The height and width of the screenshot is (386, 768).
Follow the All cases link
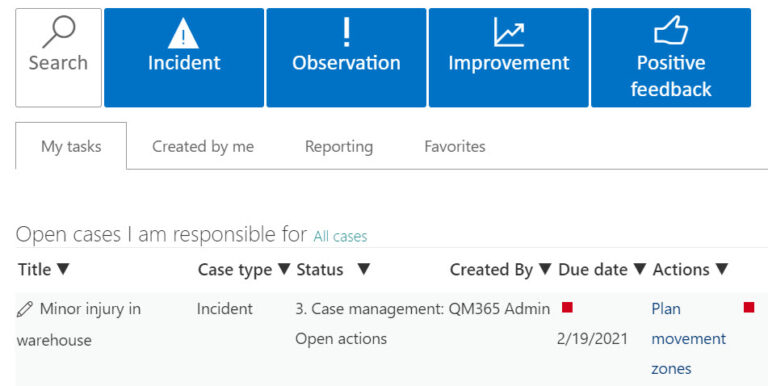(x=340, y=237)
